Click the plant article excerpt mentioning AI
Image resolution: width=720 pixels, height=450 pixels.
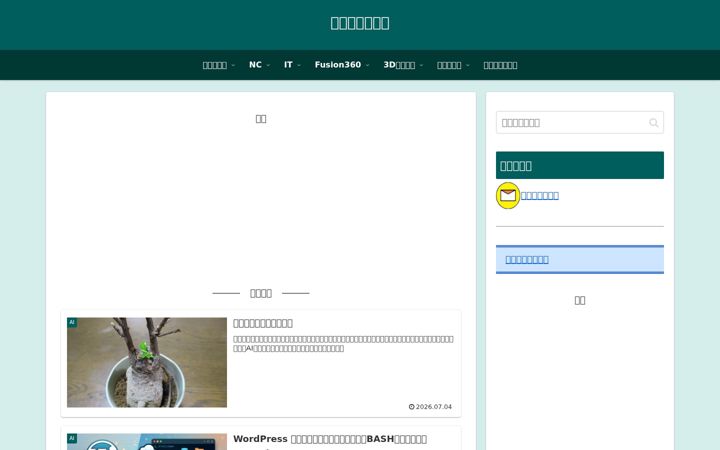point(343,343)
